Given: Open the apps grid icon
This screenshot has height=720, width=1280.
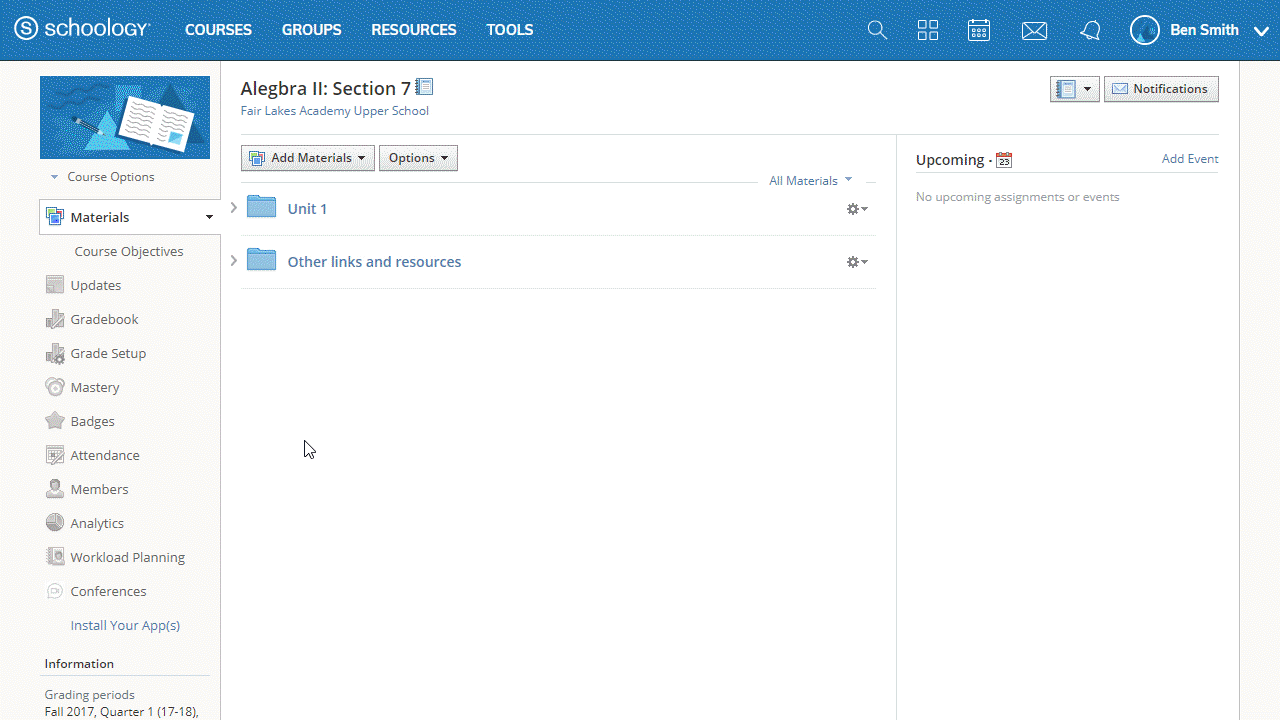Looking at the screenshot, I should pyautogui.click(x=928, y=30).
